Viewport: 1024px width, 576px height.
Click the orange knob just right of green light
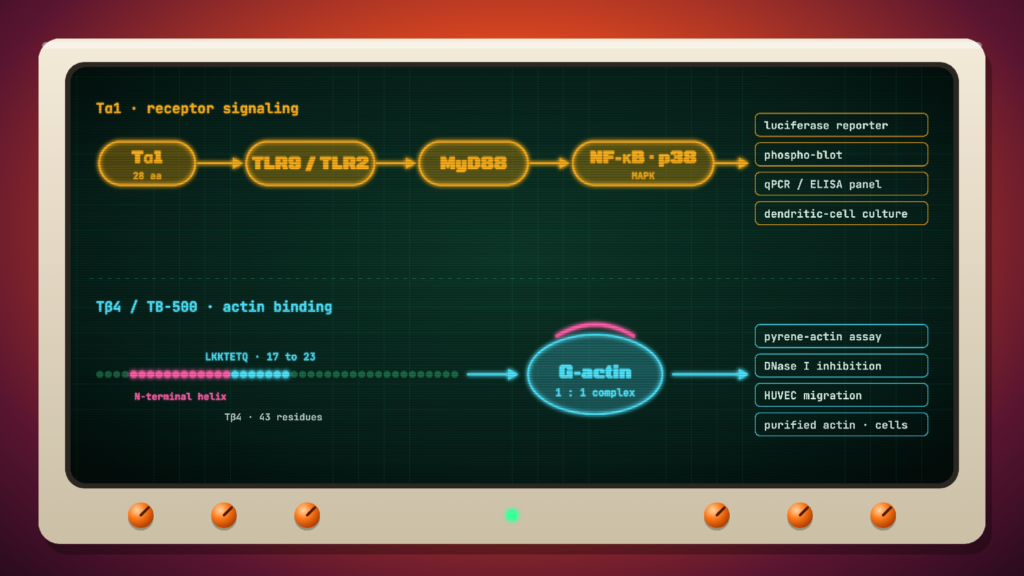[x=717, y=515]
